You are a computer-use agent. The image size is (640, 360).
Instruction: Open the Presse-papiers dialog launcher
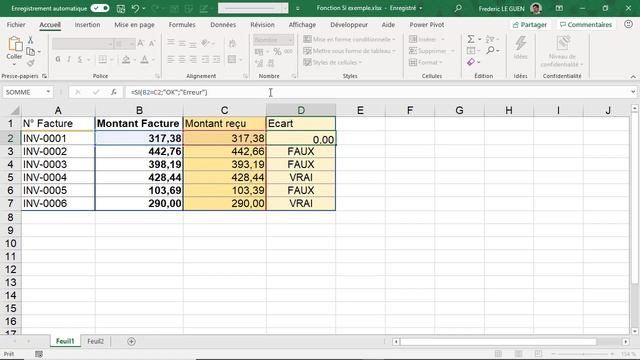[x=44, y=76]
